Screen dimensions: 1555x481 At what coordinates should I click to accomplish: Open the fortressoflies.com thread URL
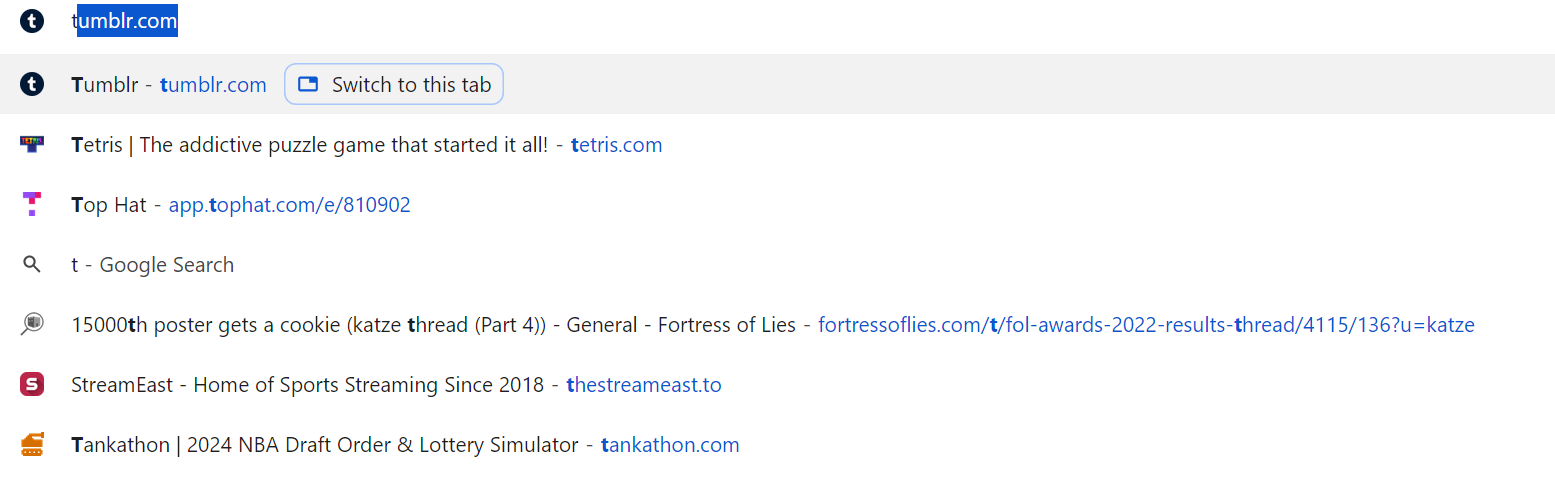[1146, 325]
